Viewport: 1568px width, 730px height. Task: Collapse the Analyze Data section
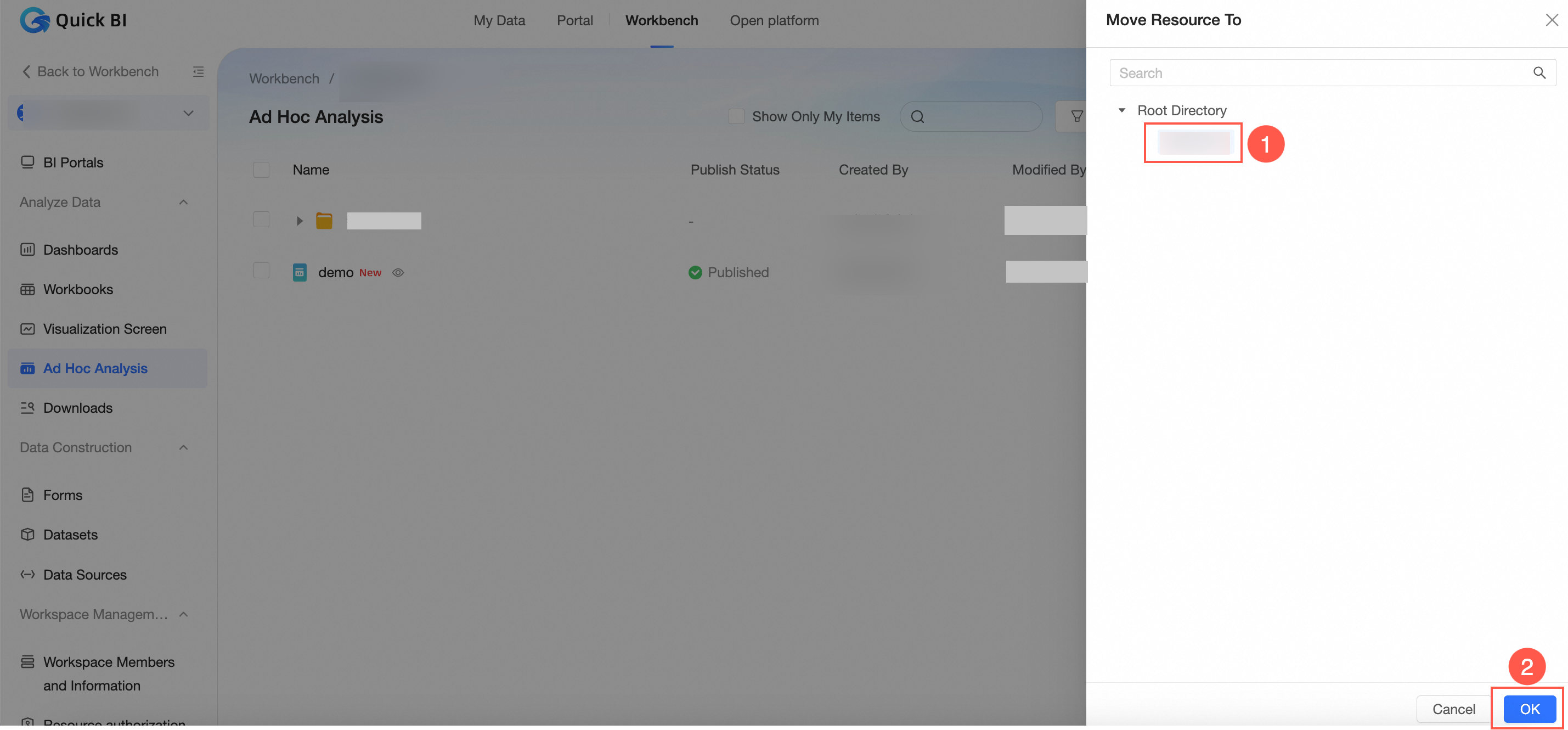[183, 202]
